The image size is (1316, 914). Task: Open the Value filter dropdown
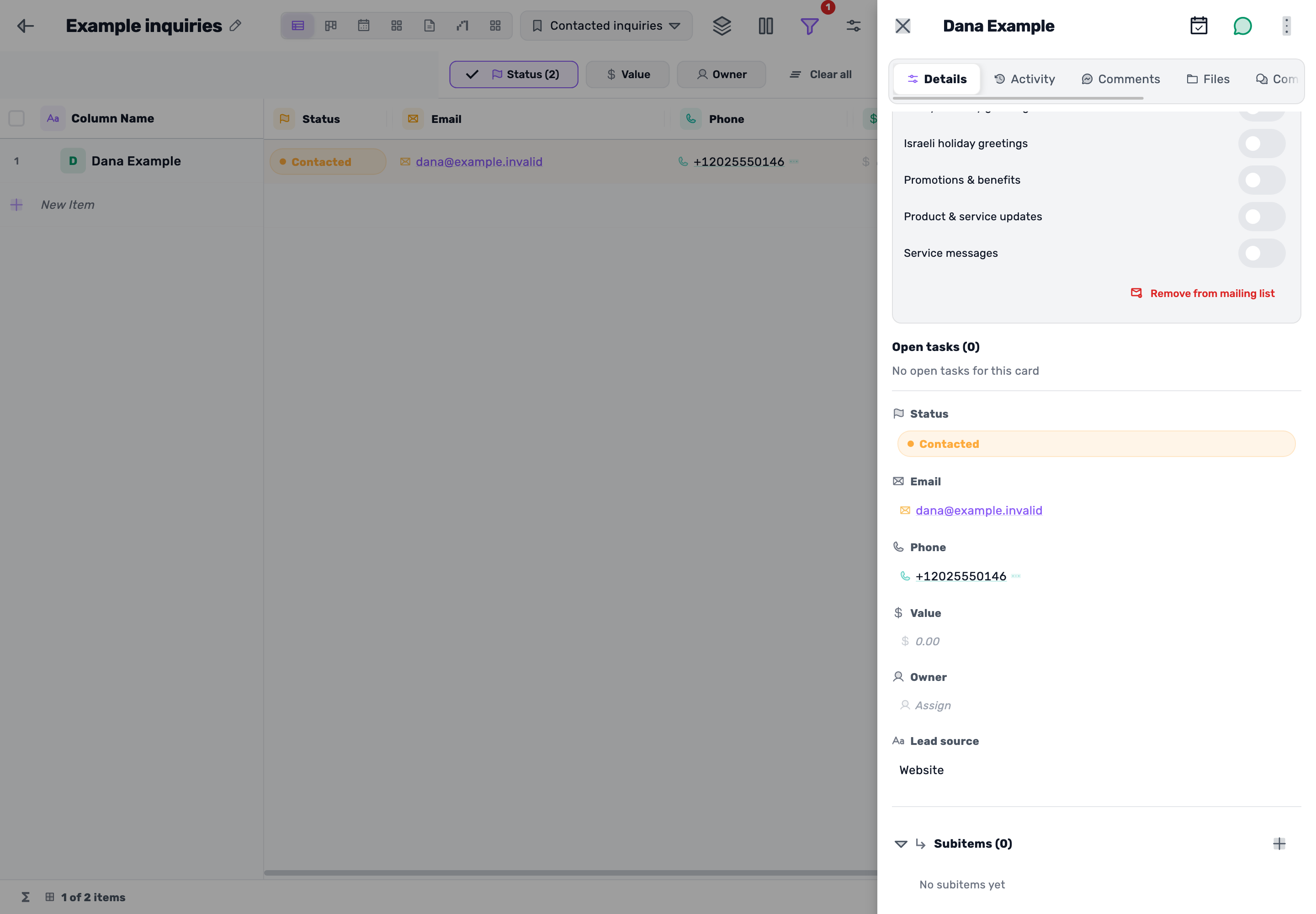coord(628,74)
